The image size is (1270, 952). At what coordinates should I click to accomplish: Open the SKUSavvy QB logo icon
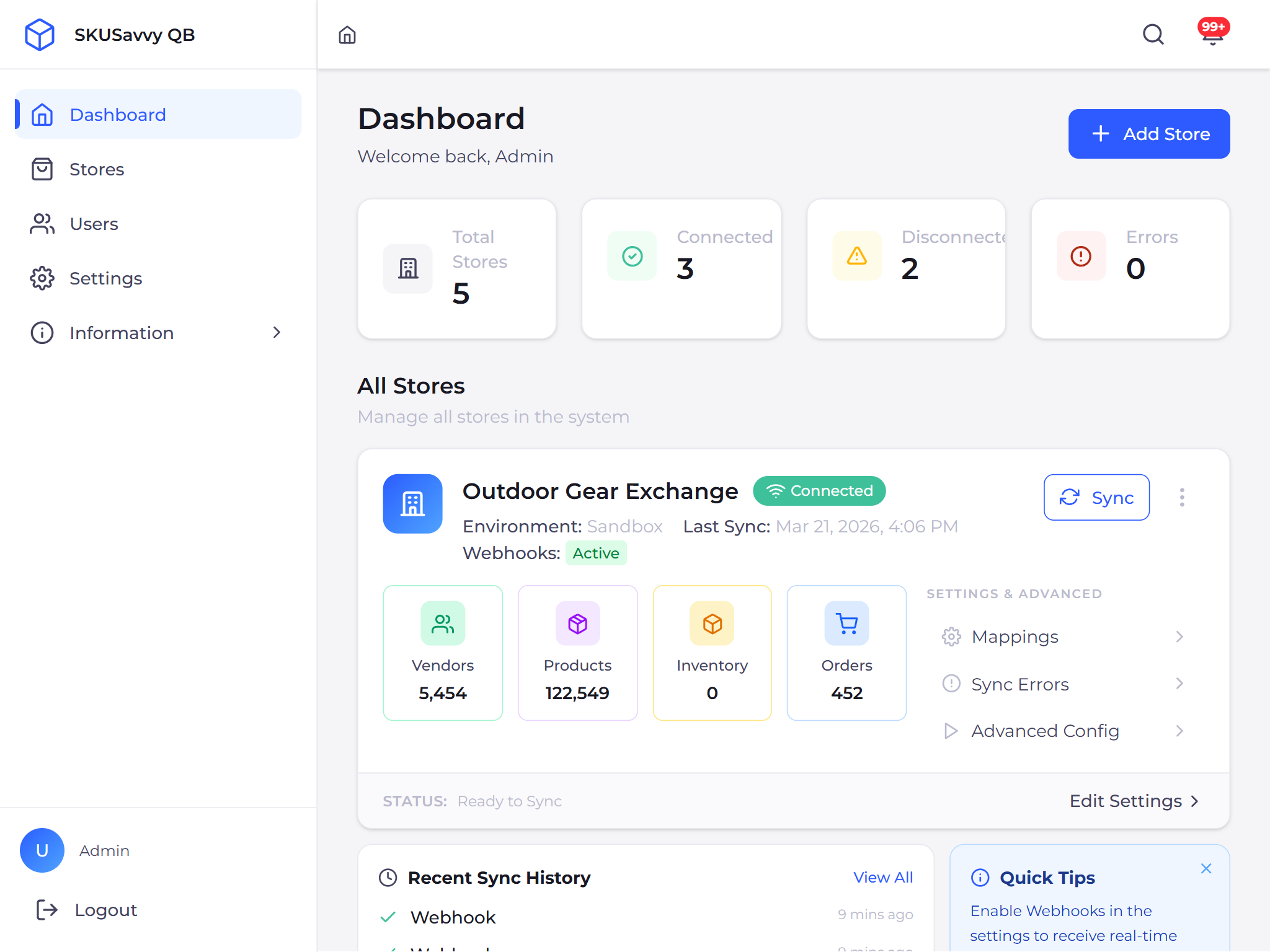(x=40, y=35)
